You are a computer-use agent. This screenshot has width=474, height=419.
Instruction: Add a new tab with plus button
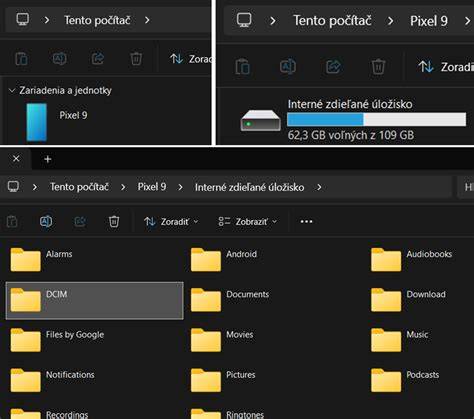pos(48,159)
